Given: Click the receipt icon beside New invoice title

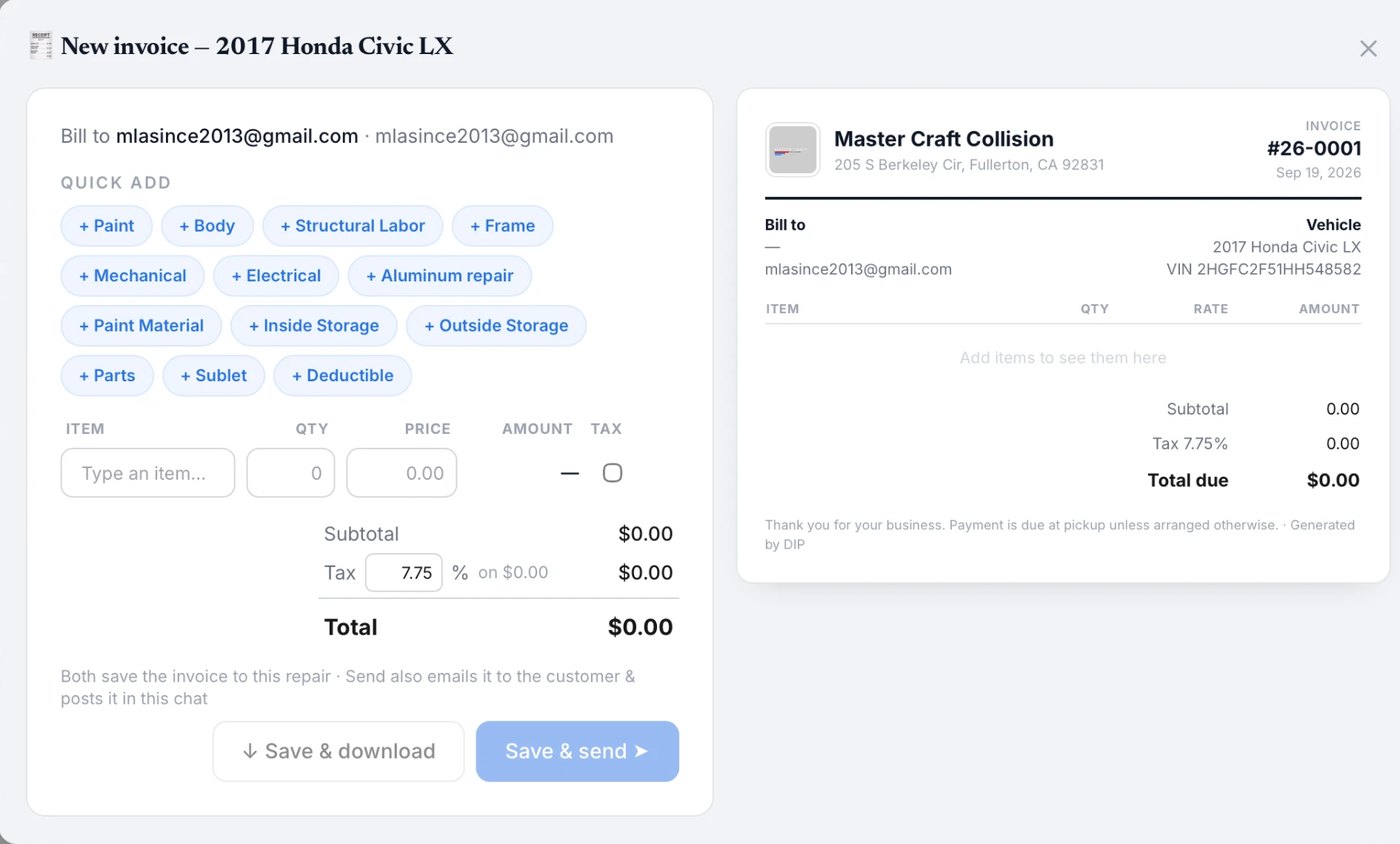Looking at the screenshot, I should click(x=41, y=46).
